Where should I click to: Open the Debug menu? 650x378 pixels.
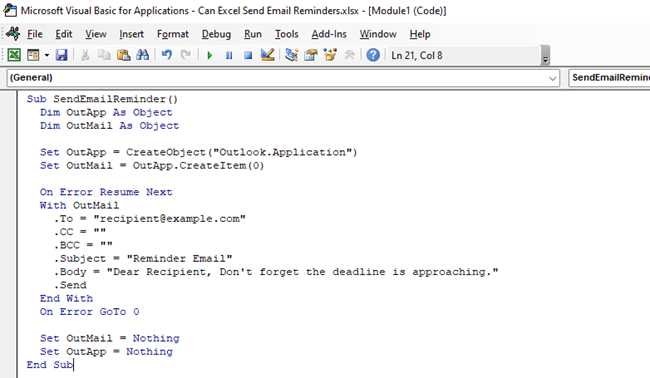click(x=216, y=34)
